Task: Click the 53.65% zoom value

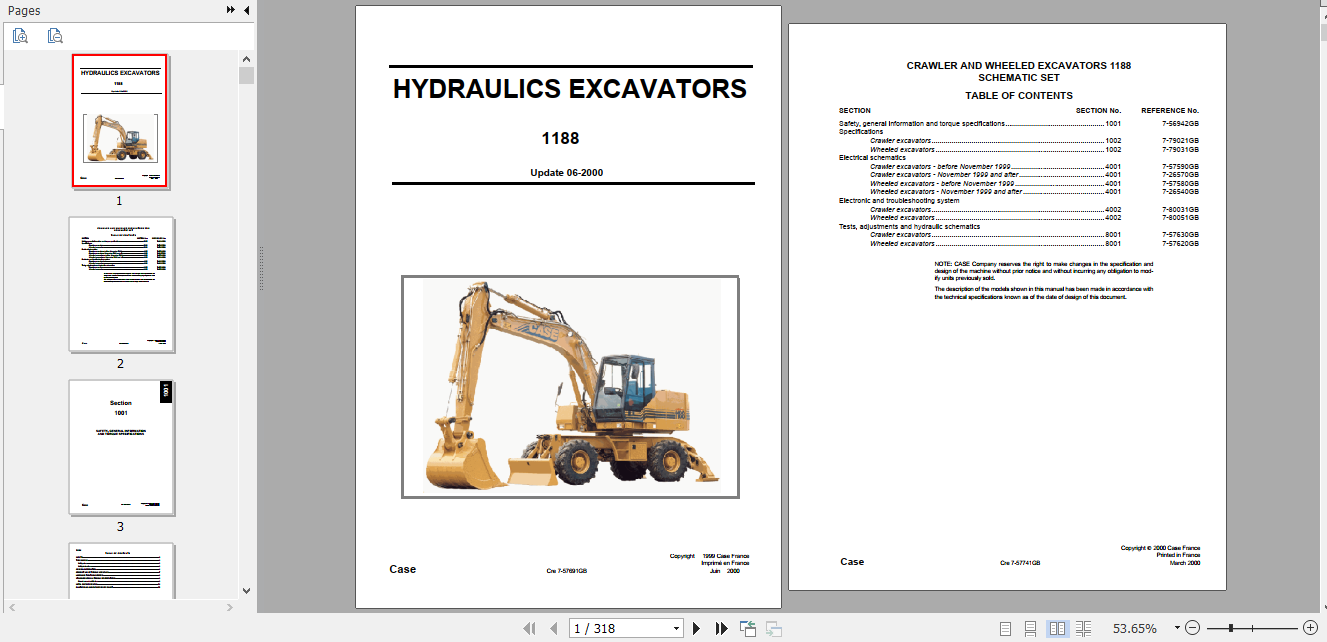Action: coord(1135,628)
